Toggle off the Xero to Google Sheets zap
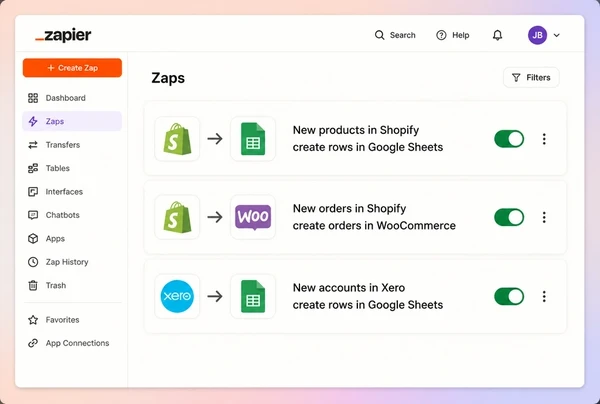Screen dimensions: 600x404 pos(509,296)
